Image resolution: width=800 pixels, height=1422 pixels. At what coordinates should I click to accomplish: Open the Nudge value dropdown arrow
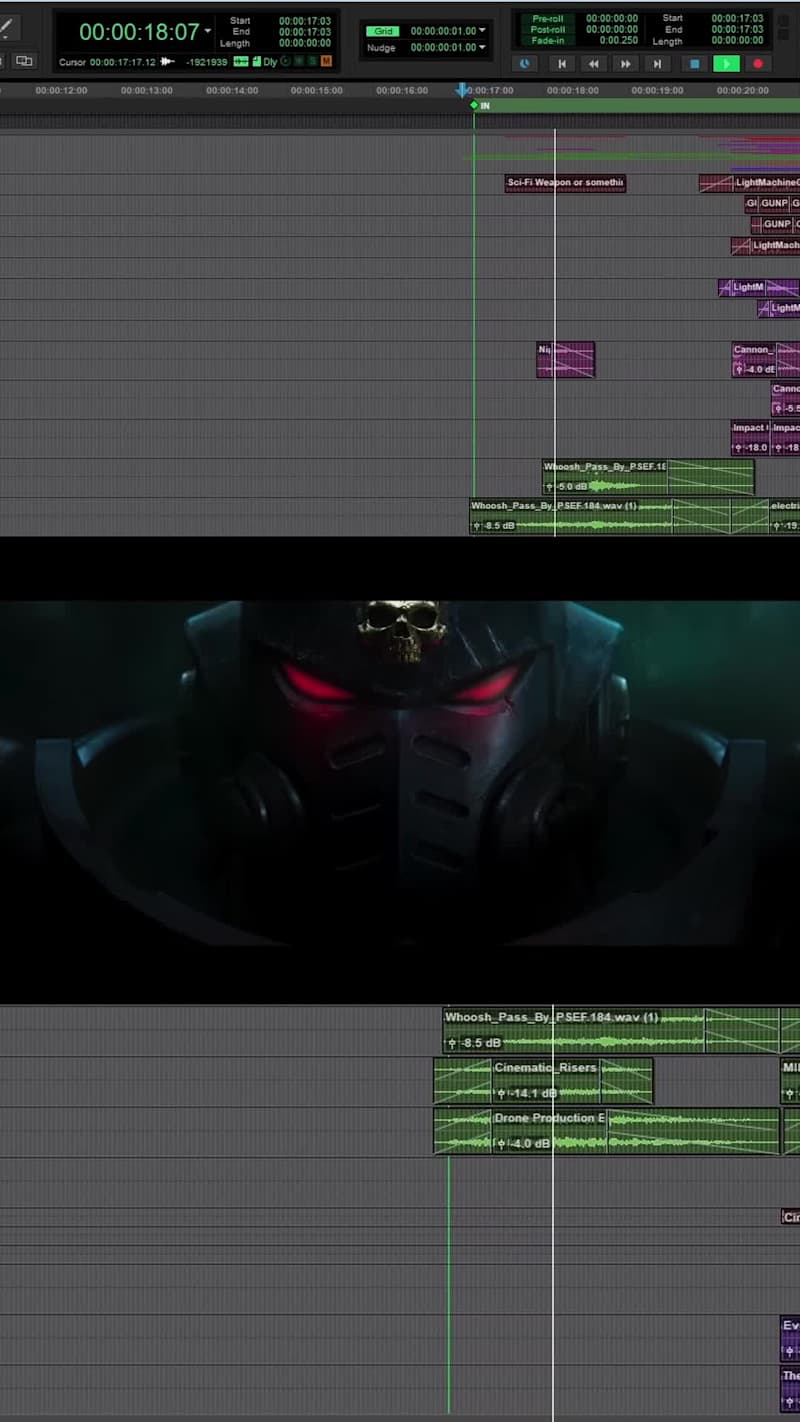[482, 47]
